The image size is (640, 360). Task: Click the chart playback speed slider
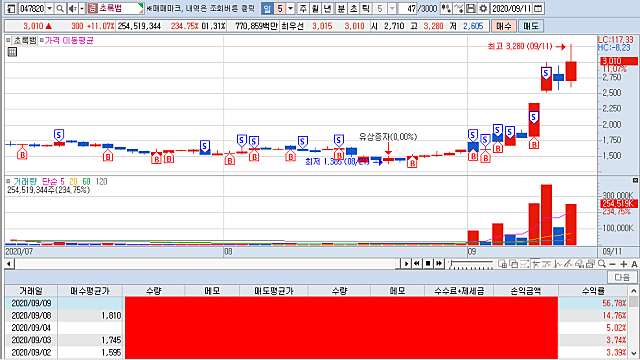(470, 264)
